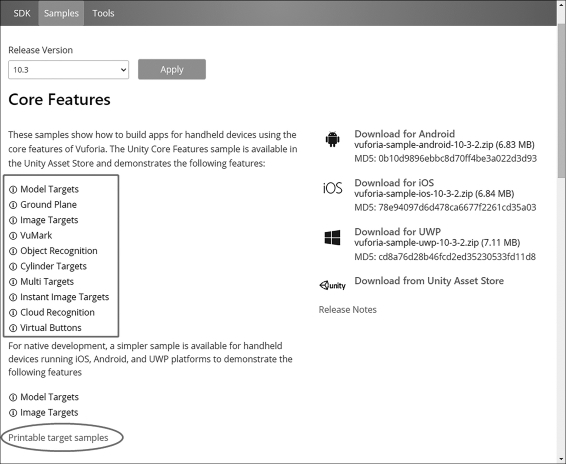Click the Android MD5 checksum text
The height and width of the screenshot is (464, 566).
coord(445,159)
